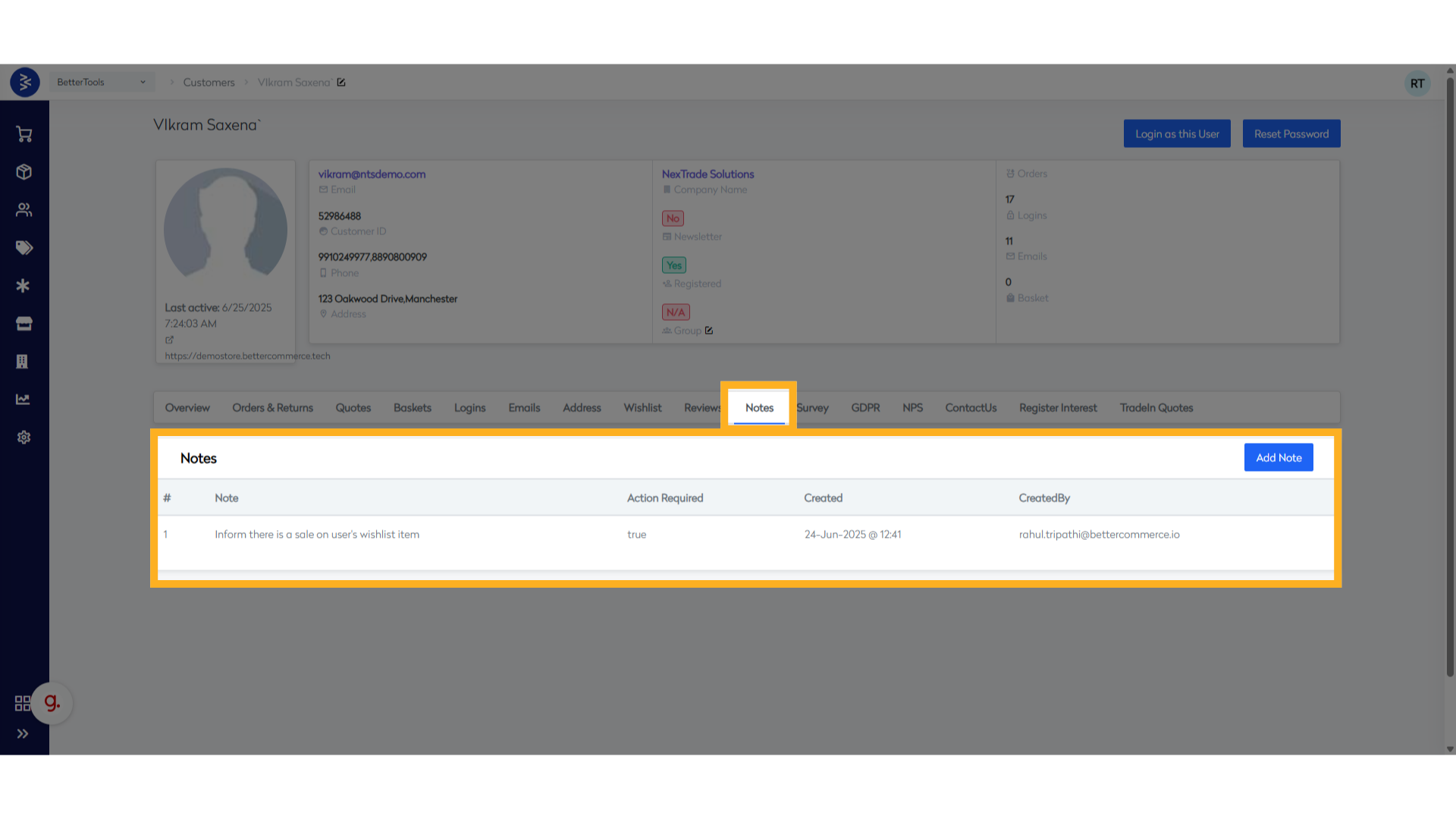The height and width of the screenshot is (819, 1456).
Task: Open the store sidebar icon
Action: coord(24,324)
